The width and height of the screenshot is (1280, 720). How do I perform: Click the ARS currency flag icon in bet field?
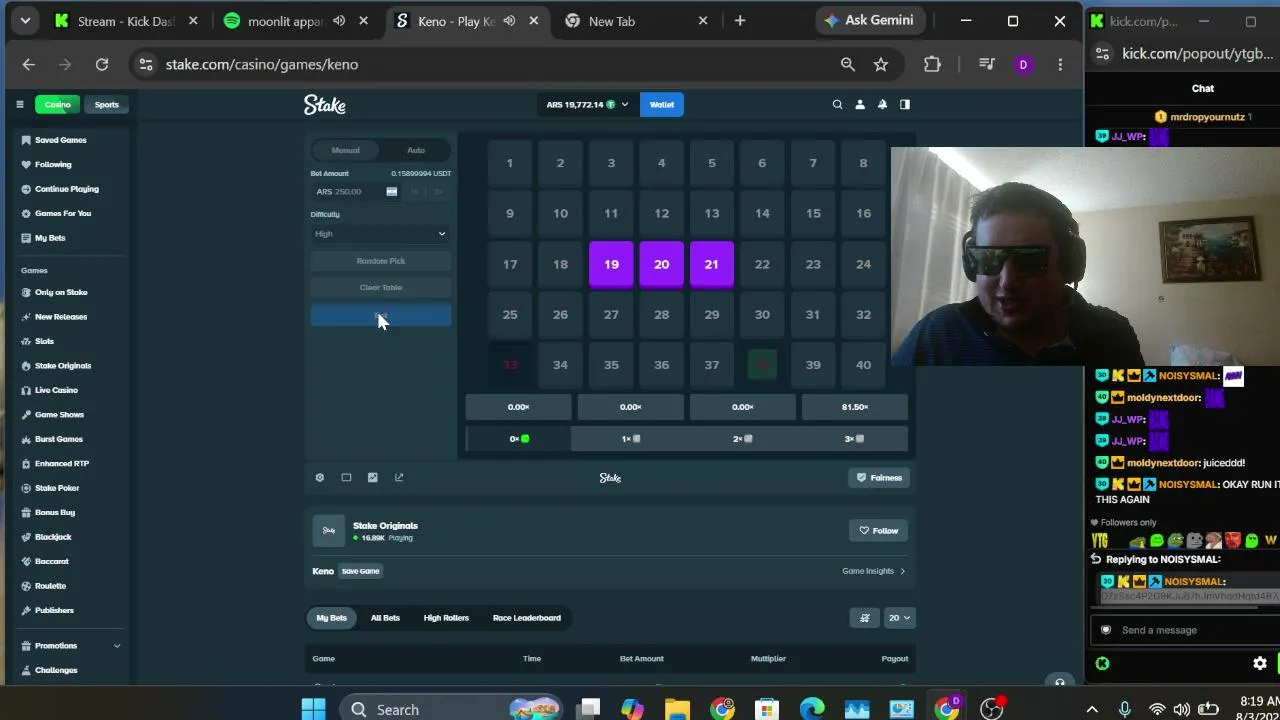click(392, 192)
